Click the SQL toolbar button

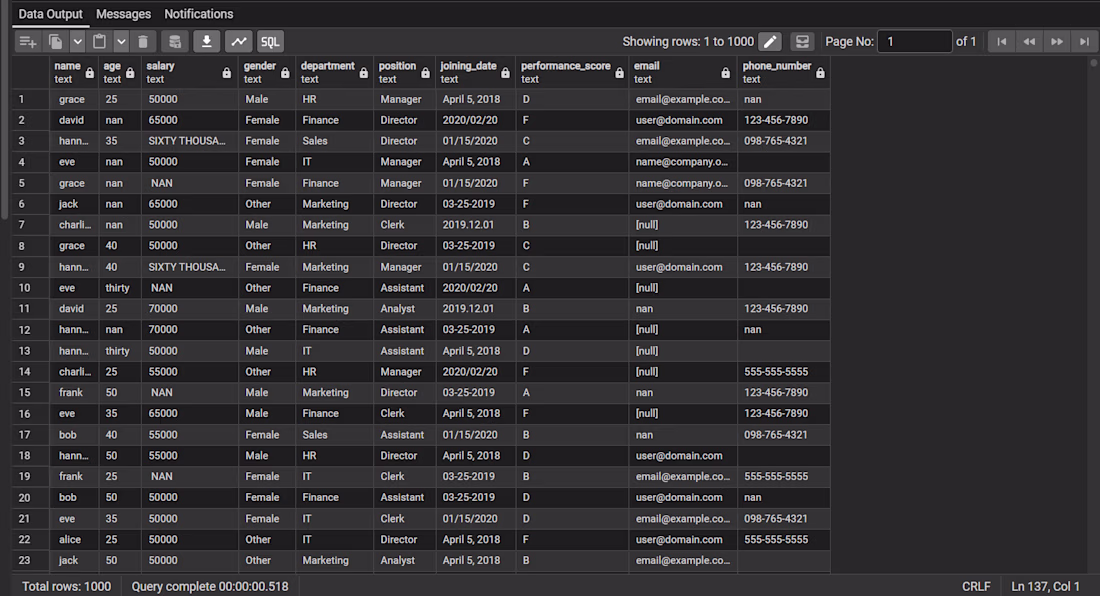click(x=270, y=42)
